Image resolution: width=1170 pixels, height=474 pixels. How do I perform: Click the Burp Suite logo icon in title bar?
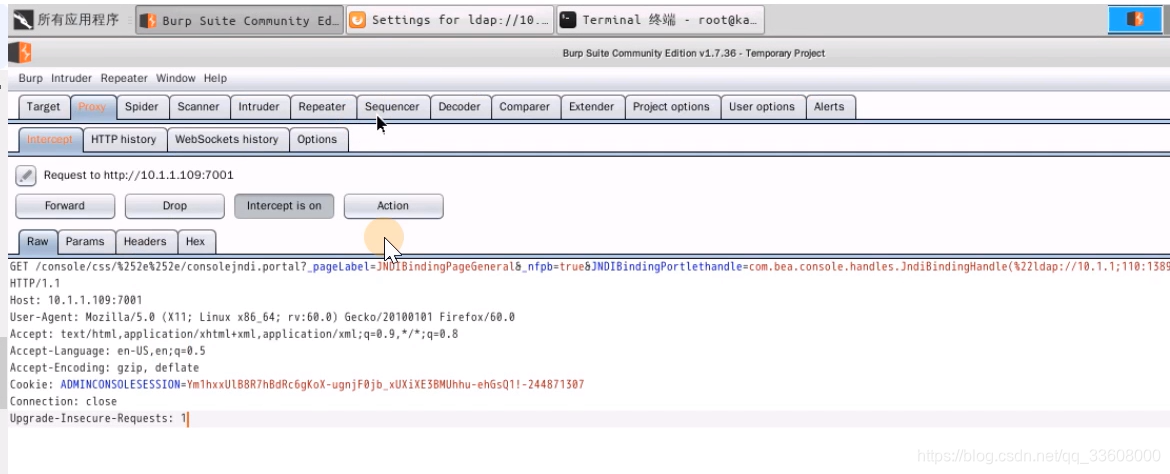[x=20, y=53]
